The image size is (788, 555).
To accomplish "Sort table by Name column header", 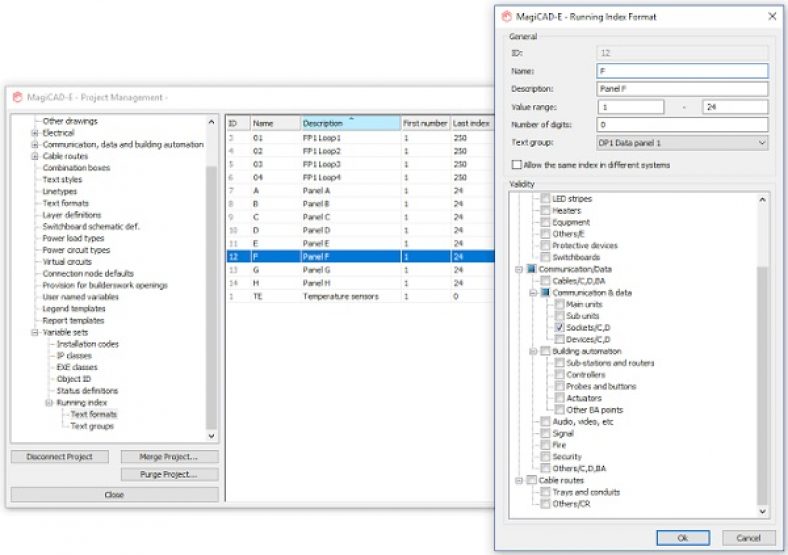I will pyautogui.click(x=275, y=123).
